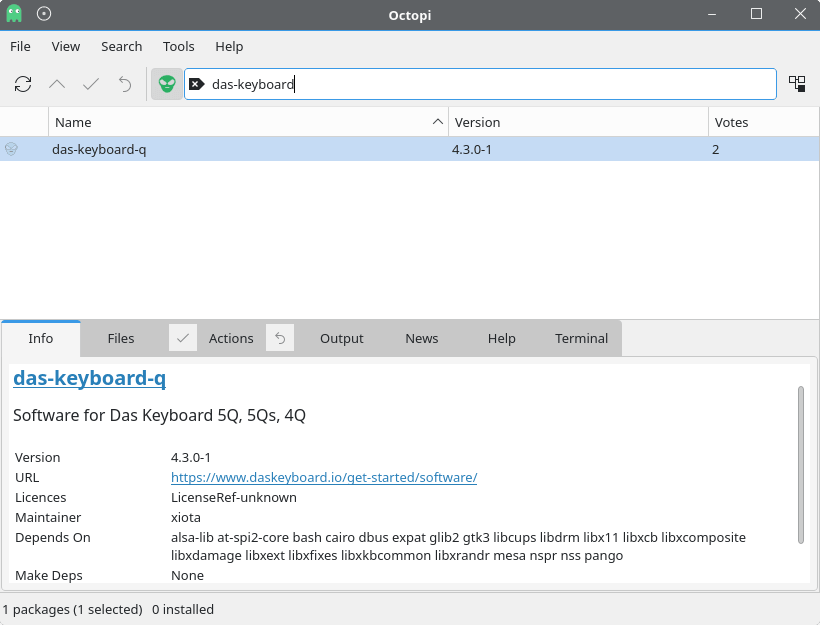
Task: Open the daskeyboard.io software URL link
Action: [x=324, y=478]
